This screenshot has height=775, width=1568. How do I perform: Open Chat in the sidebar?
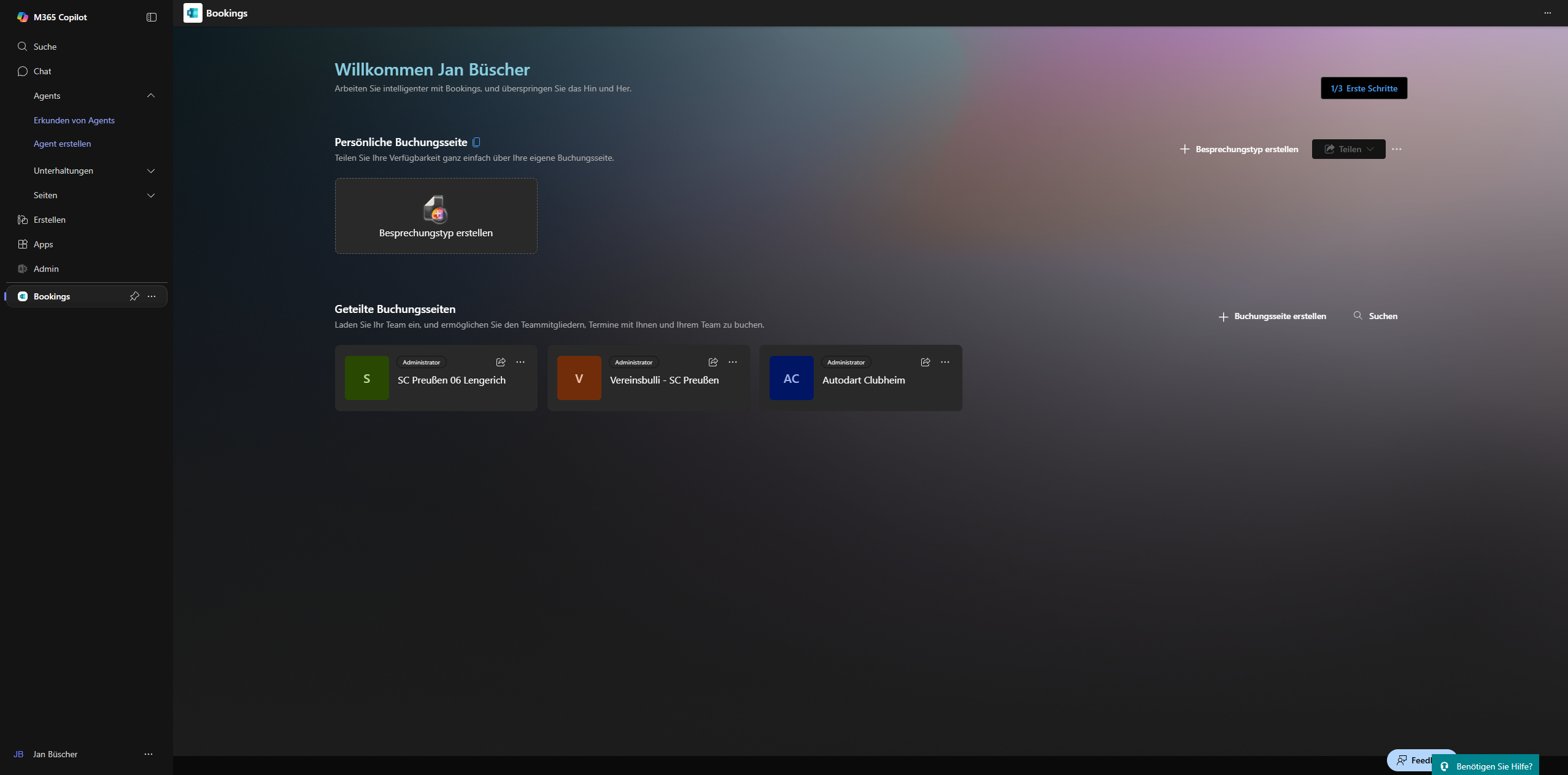click(42, 71)
